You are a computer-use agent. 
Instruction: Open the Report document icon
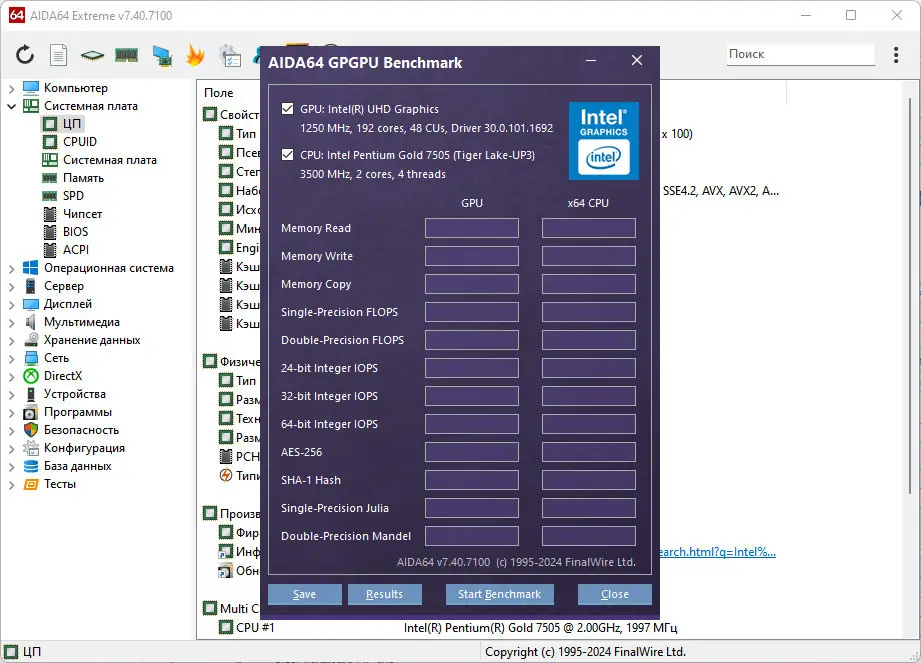[x=58, y=54]
